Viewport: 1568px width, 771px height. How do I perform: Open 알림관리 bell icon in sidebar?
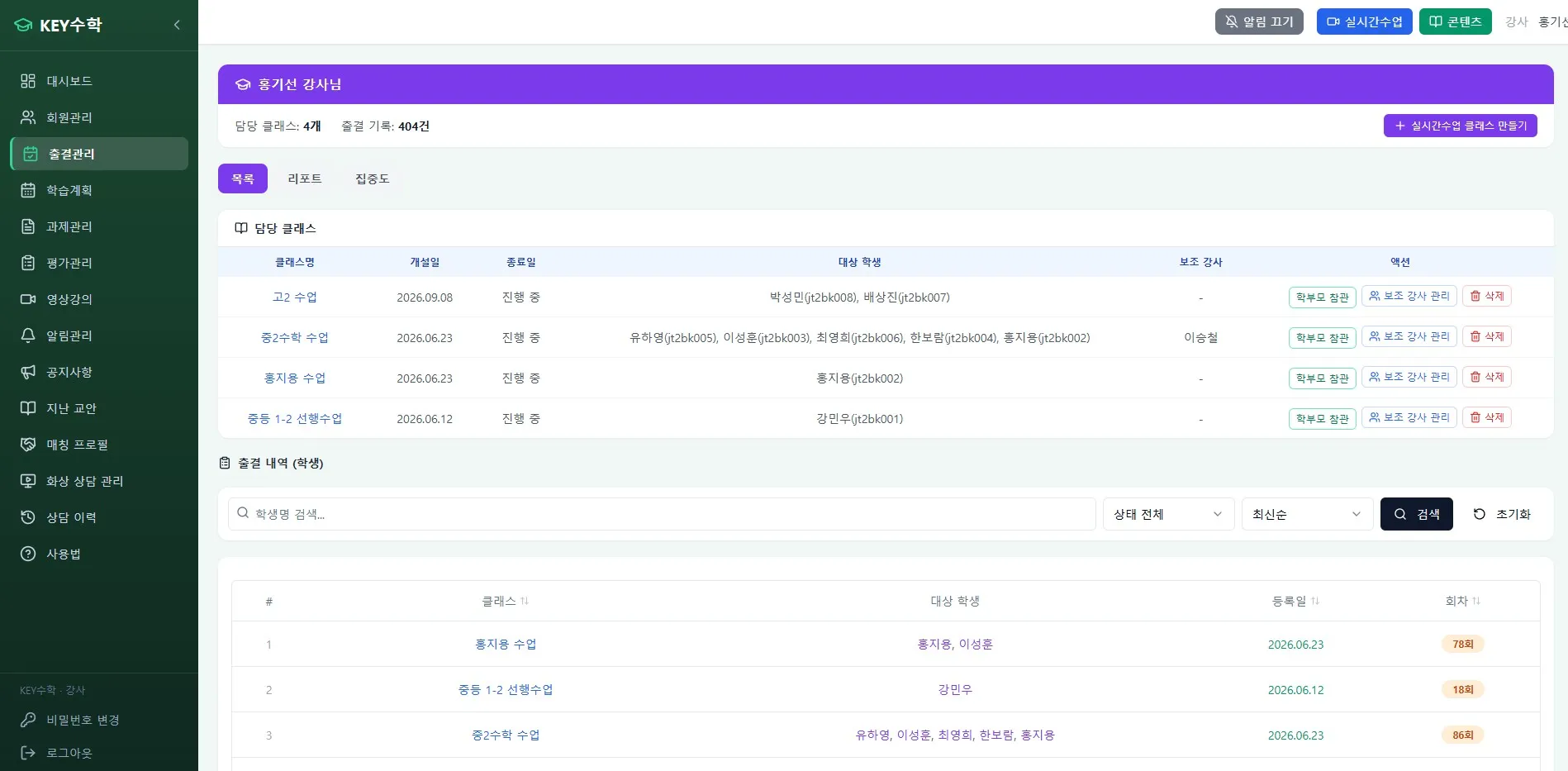[28, 336]
